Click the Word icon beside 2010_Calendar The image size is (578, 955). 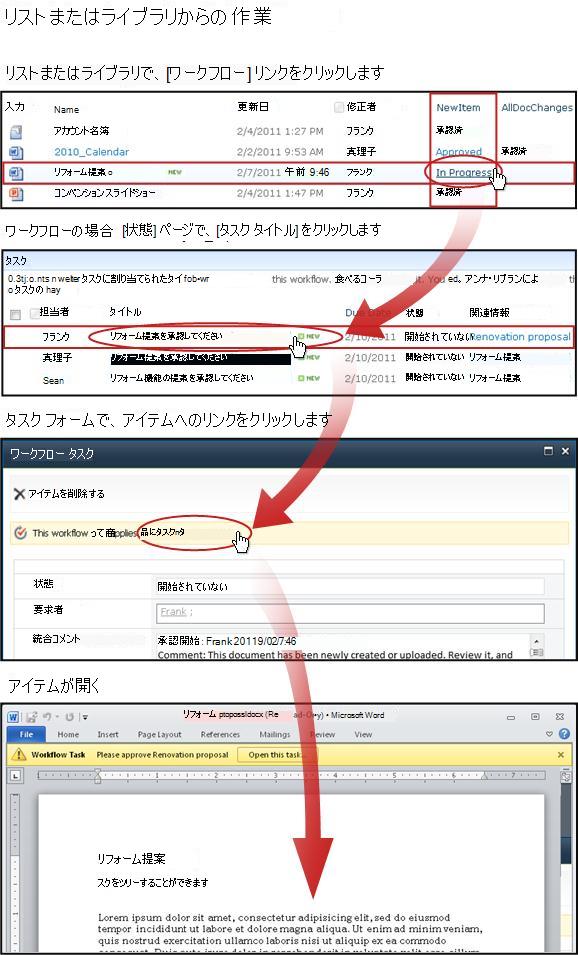[x=16, y=152]
